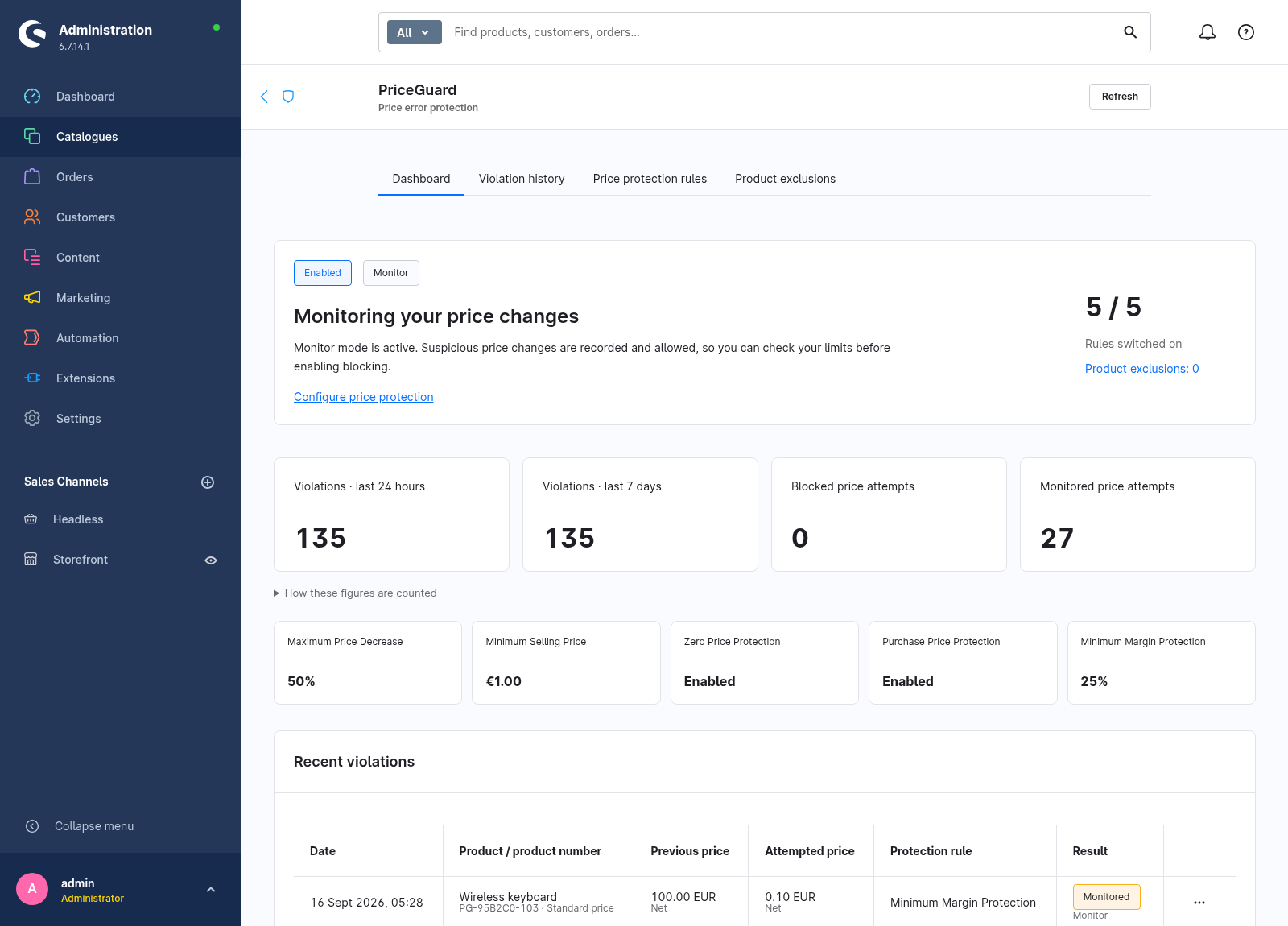This screenshot has height=926, width=1288.
Task: Click the Minimum Margin Protection rule cell
Action: (x=963, y=903)
